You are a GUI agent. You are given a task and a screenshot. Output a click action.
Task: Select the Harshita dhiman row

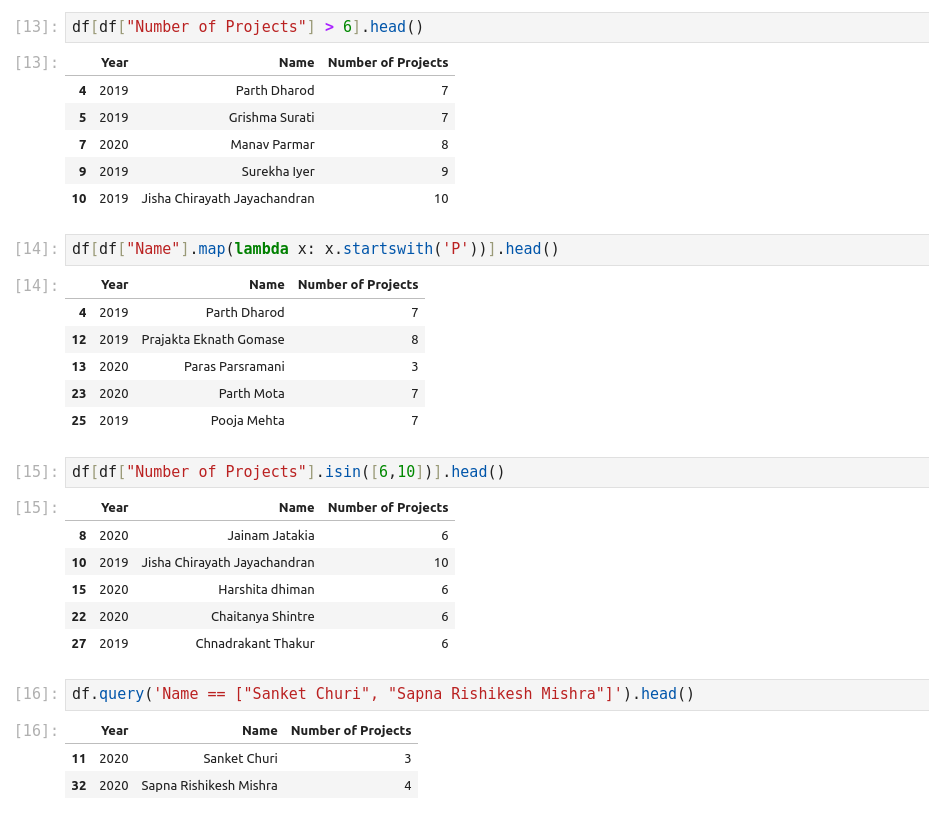pyautogui.click(x=260, y=590)
